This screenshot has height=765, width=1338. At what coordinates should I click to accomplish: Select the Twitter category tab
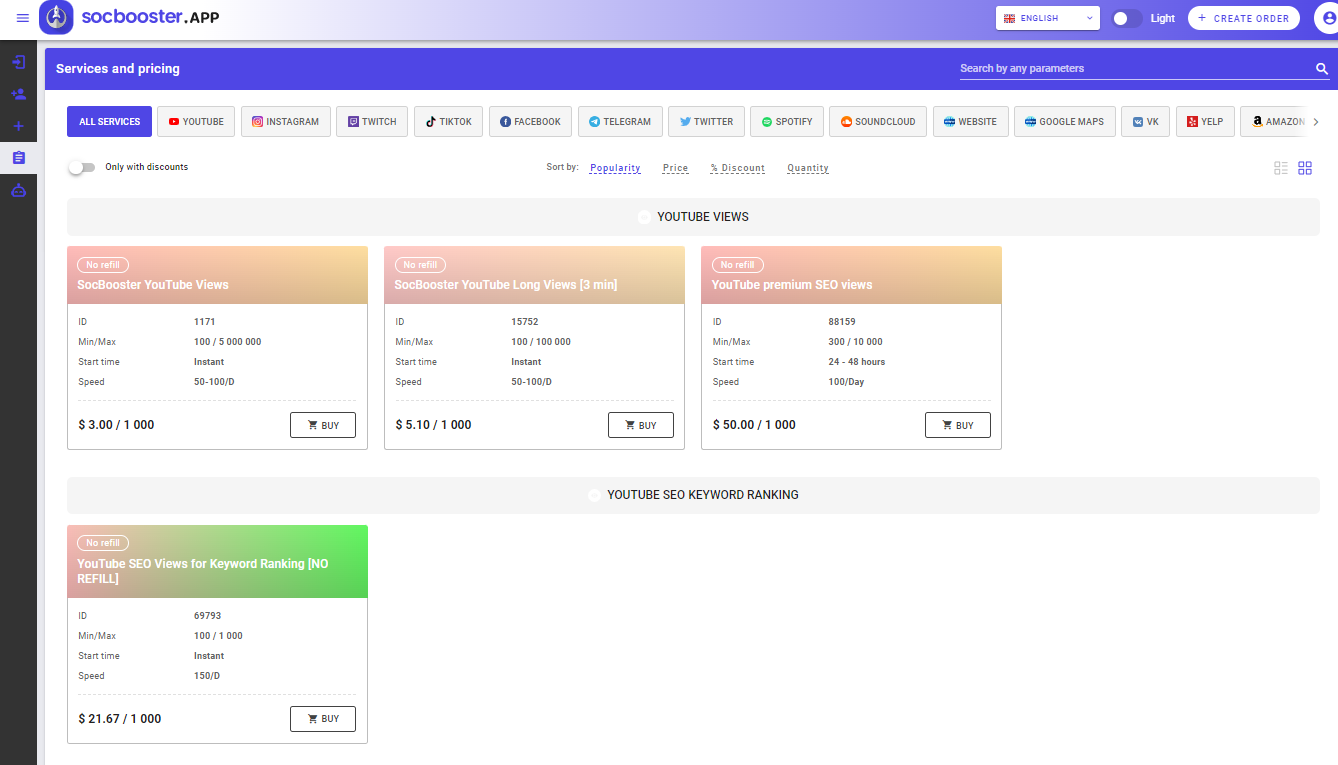click(706, 122)
